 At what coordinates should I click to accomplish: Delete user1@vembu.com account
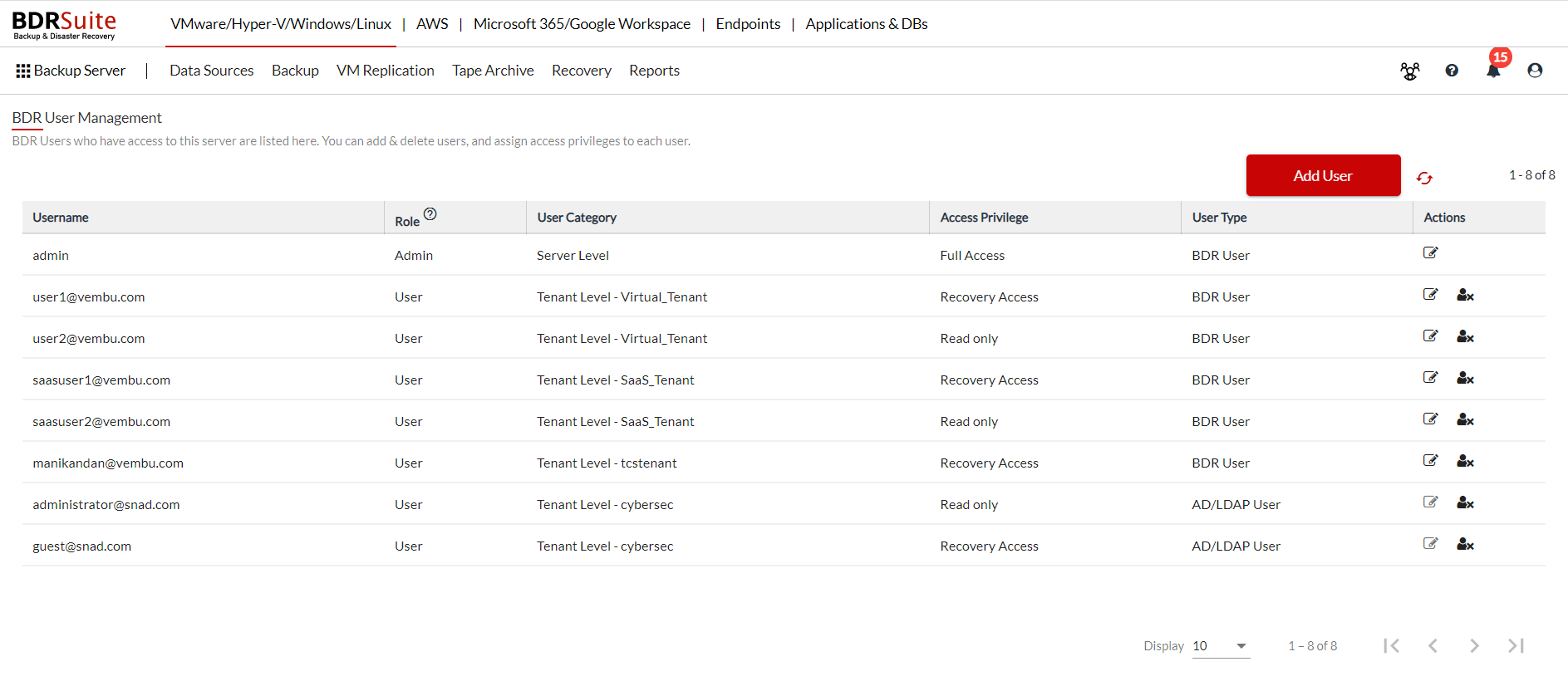coord(1465,295)
